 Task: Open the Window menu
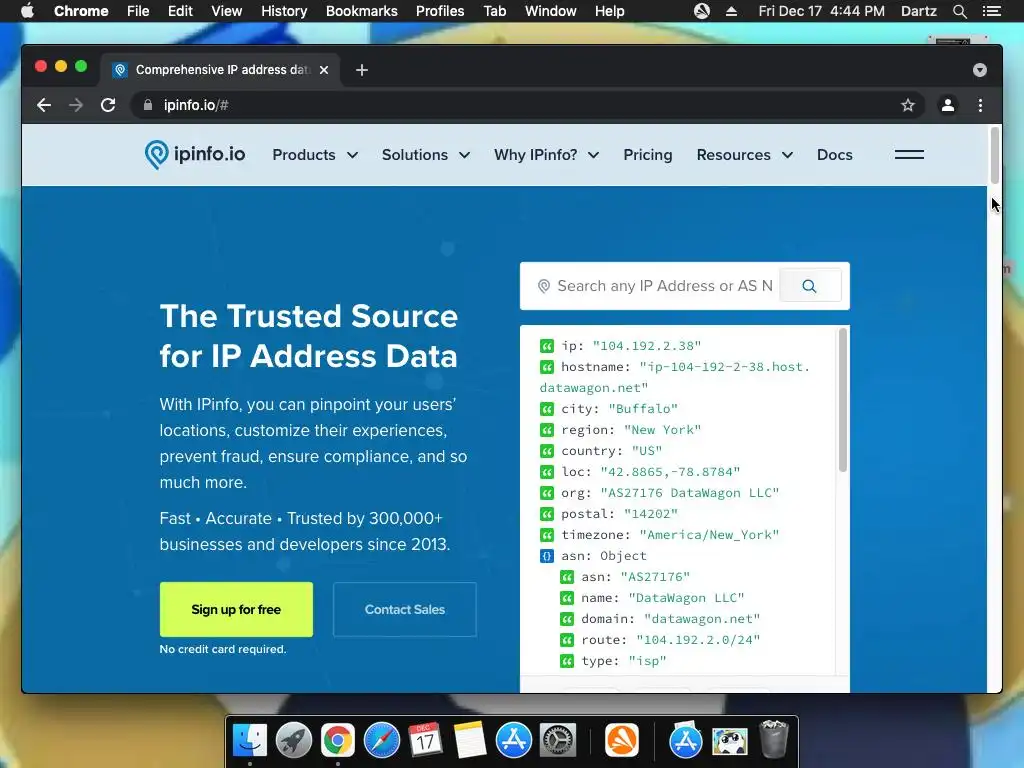[x=551, y=11]
